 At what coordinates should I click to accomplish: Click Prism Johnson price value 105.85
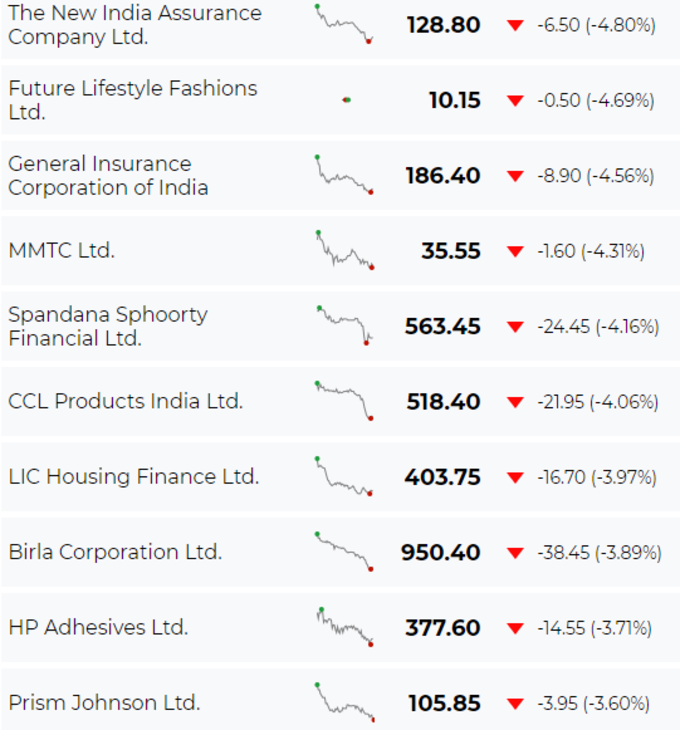pyautogui.click(x=444, y=703)
